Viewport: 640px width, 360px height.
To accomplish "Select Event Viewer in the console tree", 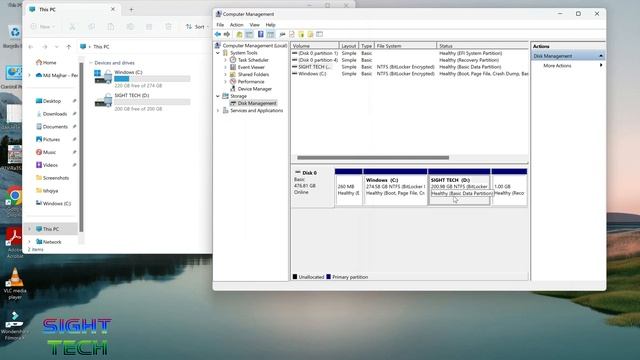I will click(251, 67).
